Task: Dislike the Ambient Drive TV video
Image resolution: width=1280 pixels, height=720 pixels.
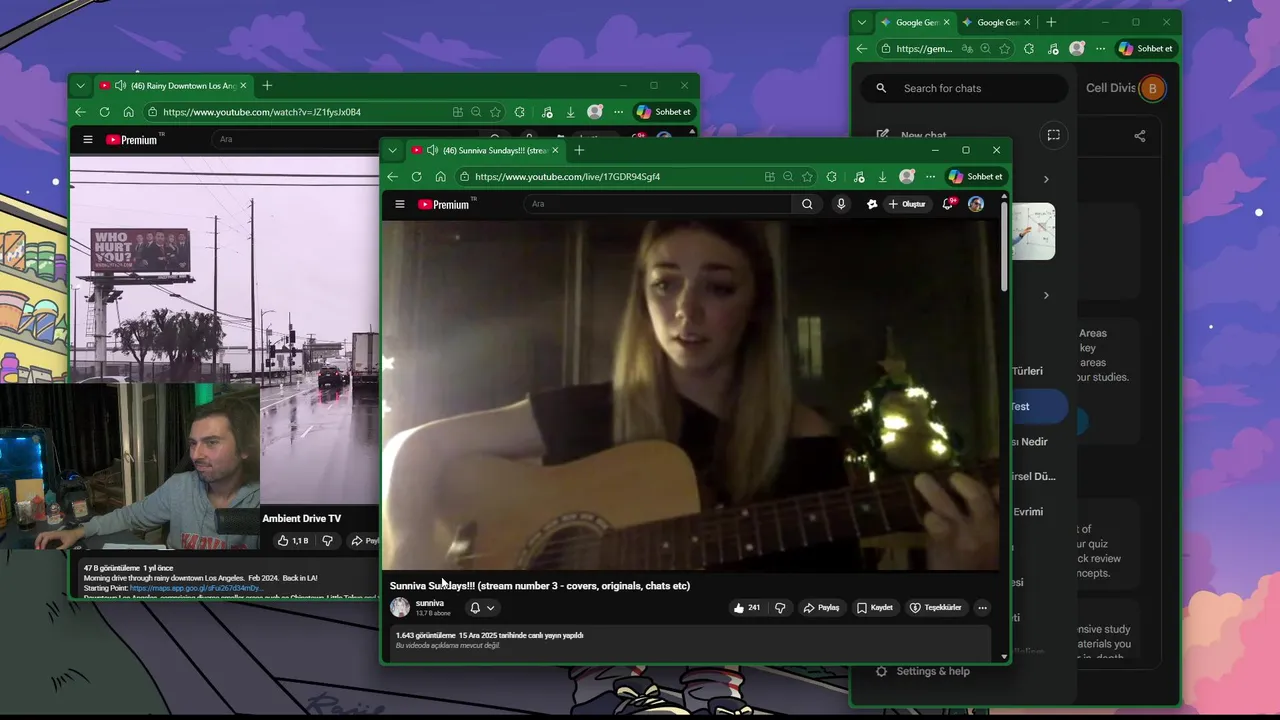Action: (x=327, y=541)
